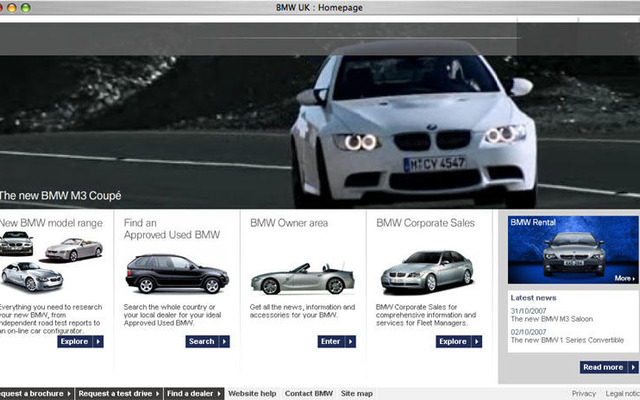Click the 'BMW Corporate Sales' heading
This screenshot has height=400, width=640.
click(425, 223)
